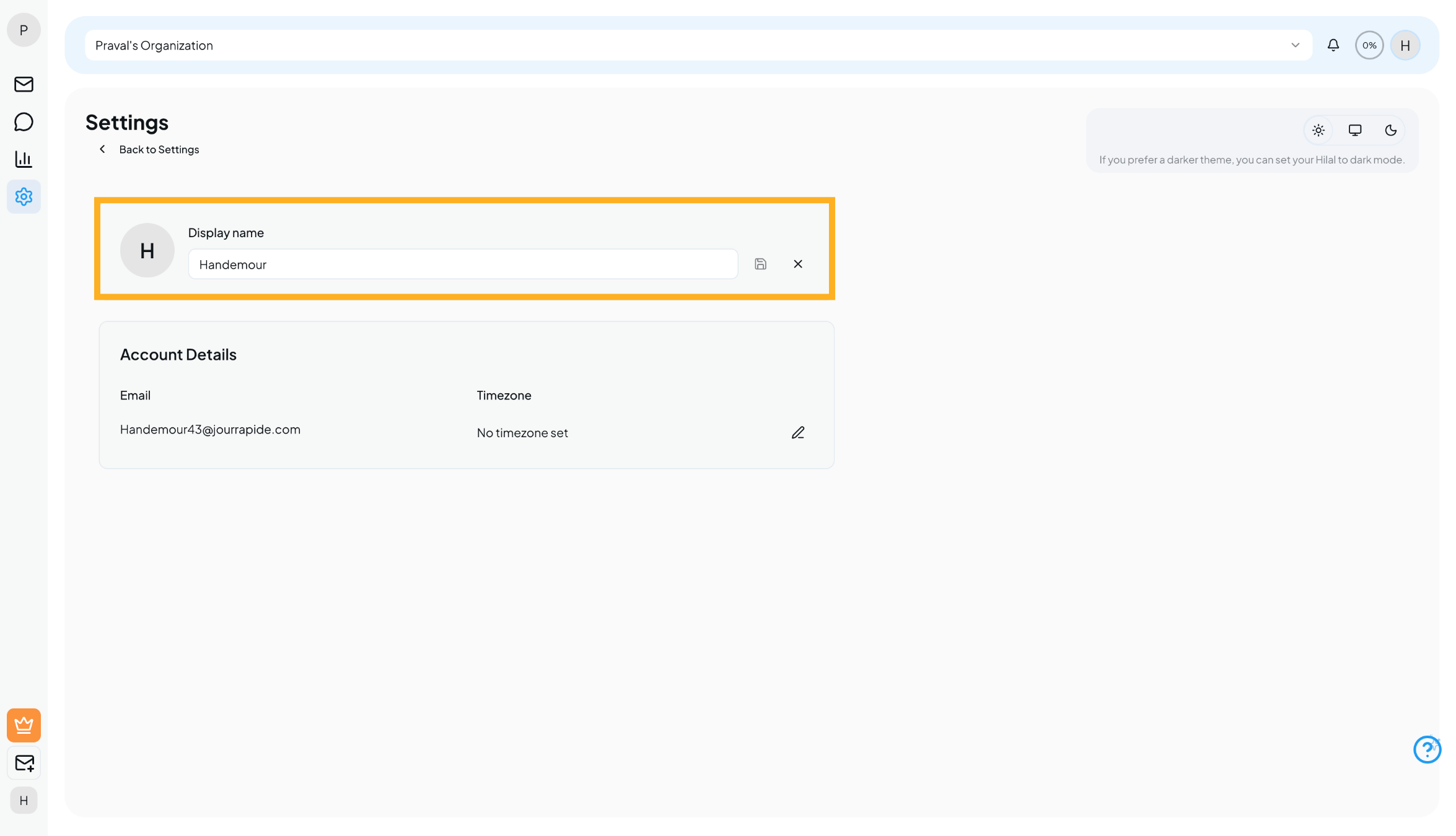Open the notifications bell
Viewport: 1456px width, 836px height.
[x=1333, y=45]
